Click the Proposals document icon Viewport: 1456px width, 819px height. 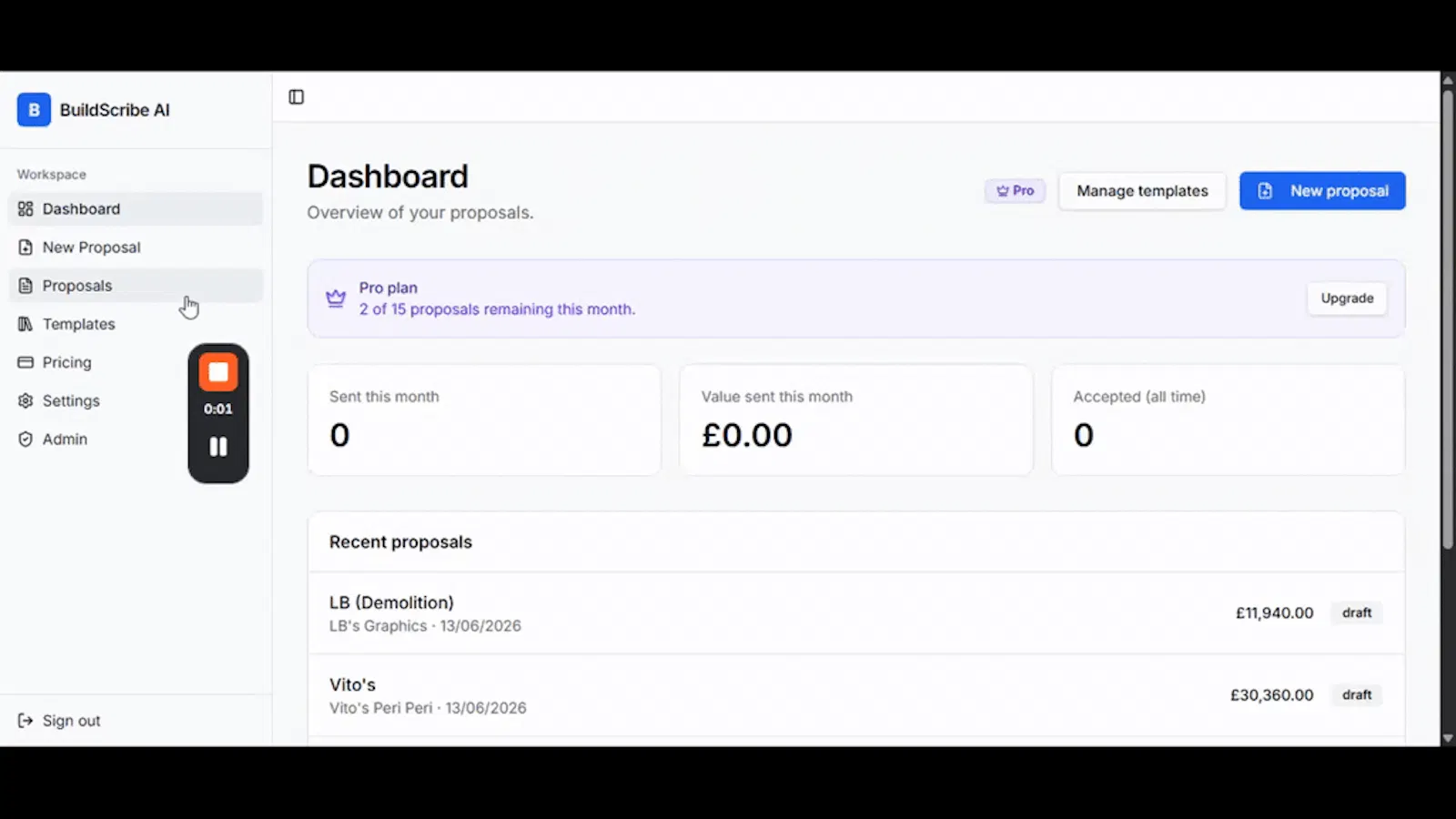pyautogui.click(x=25, y=286)
